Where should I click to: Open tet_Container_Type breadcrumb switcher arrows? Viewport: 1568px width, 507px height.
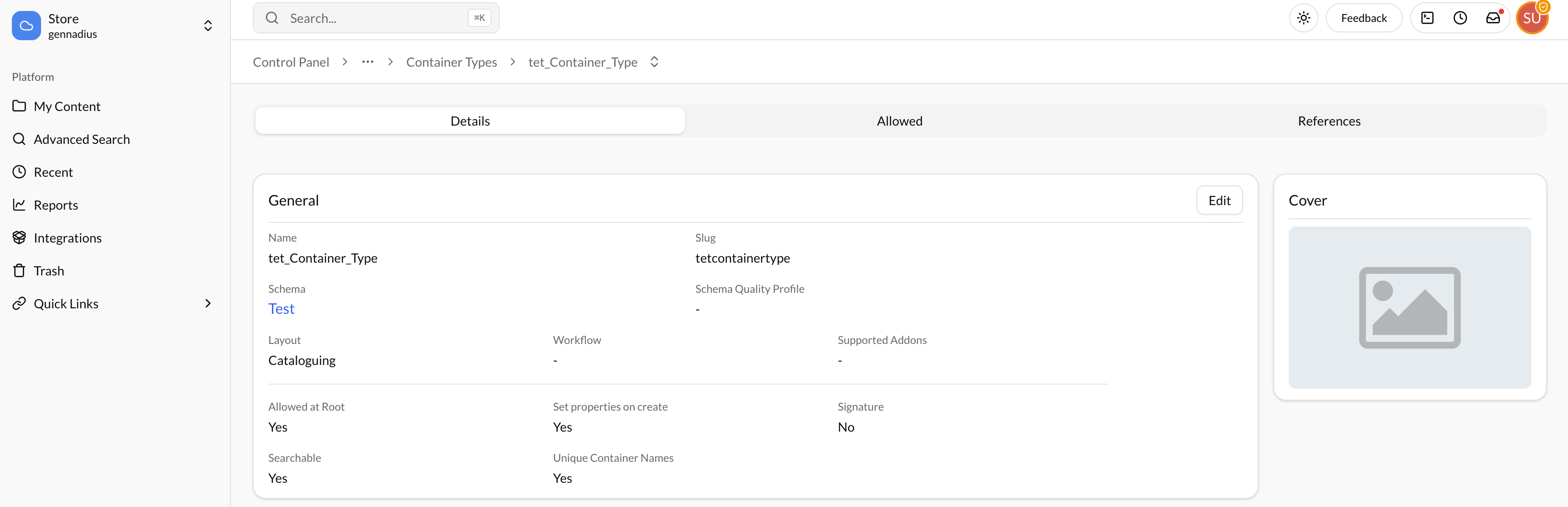point(654,62)
